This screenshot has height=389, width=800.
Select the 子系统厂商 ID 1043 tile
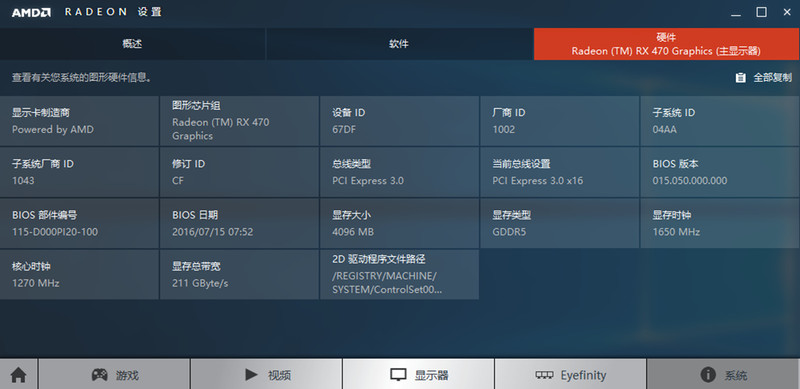(79, 172)
